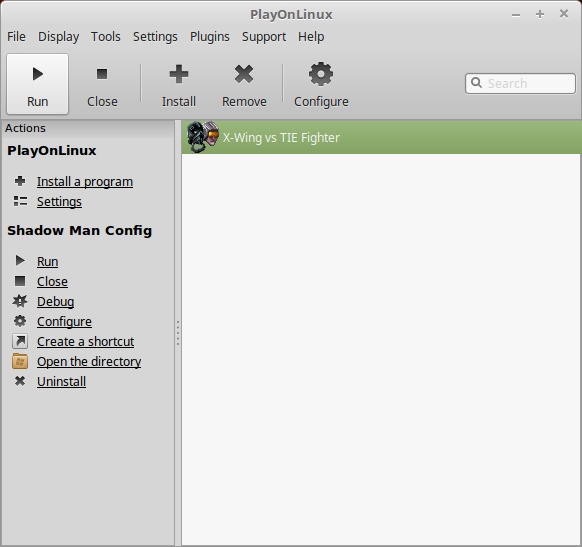The width and height of the screenshot is (582, 547).
Task: Launch the Debug link
Action: (x=56, y=301)
